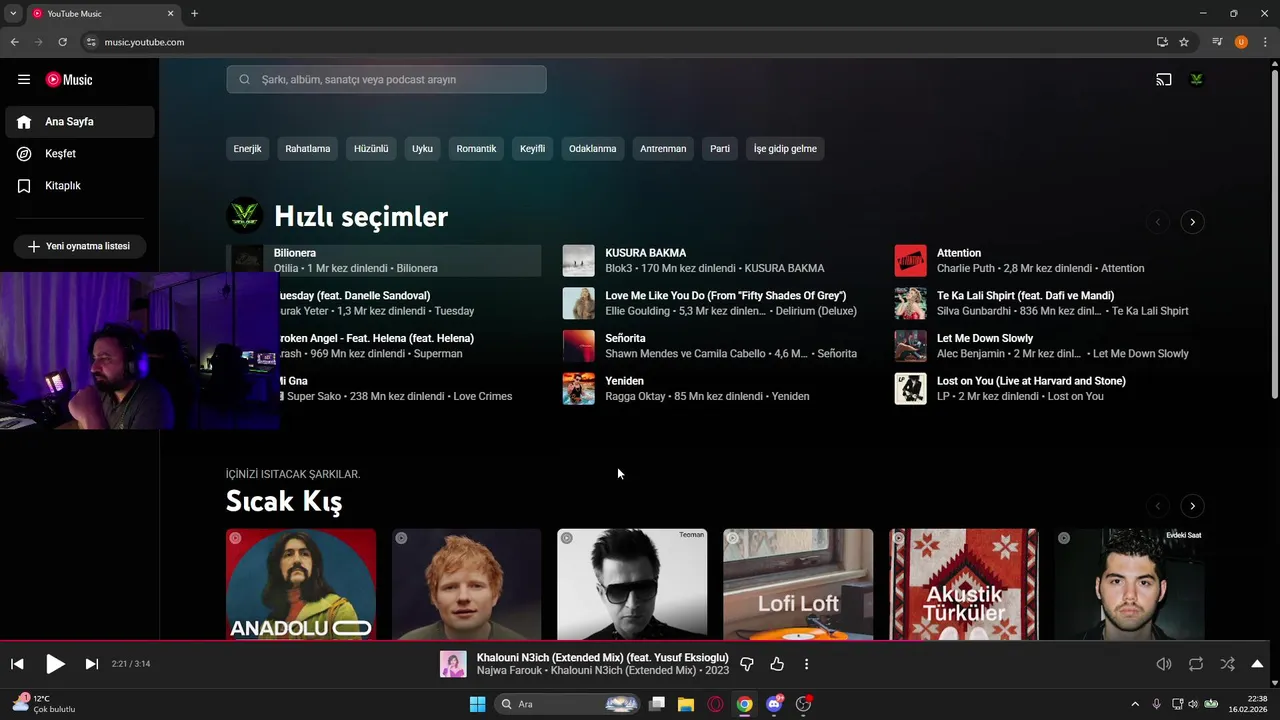Skip to previous track

[17, 664]
